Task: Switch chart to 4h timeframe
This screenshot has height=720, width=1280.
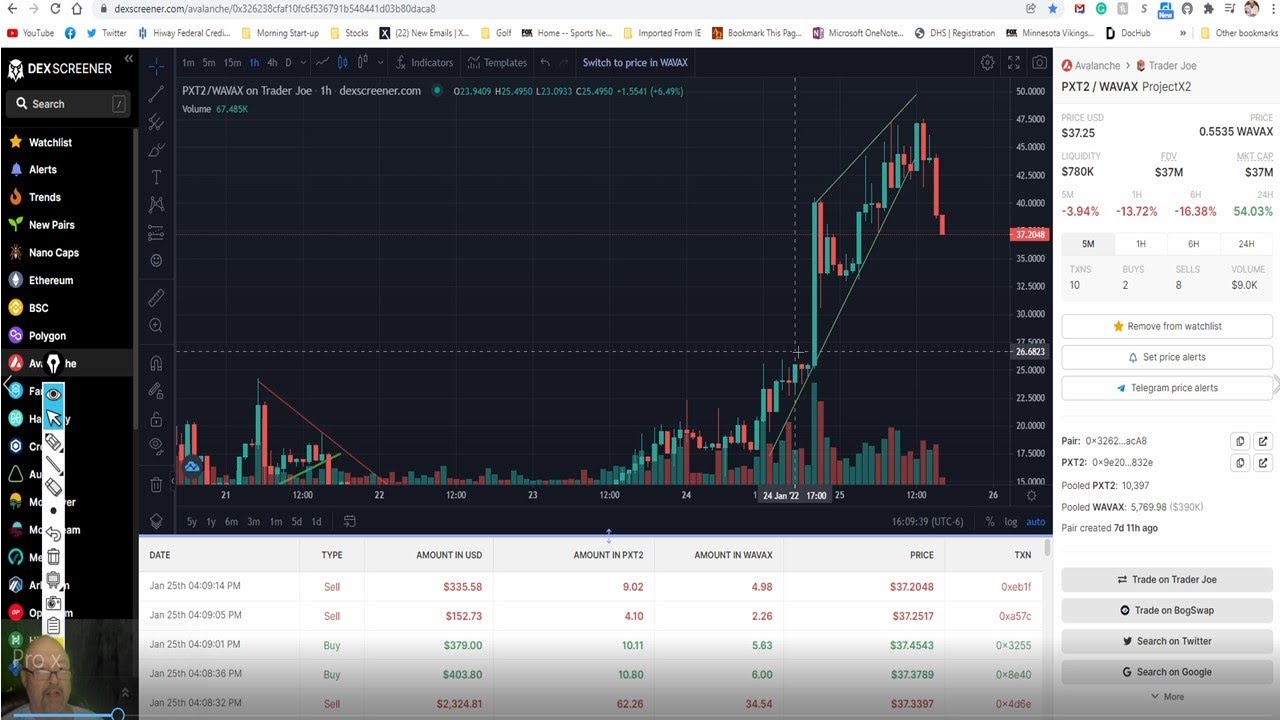Action: 272,62
